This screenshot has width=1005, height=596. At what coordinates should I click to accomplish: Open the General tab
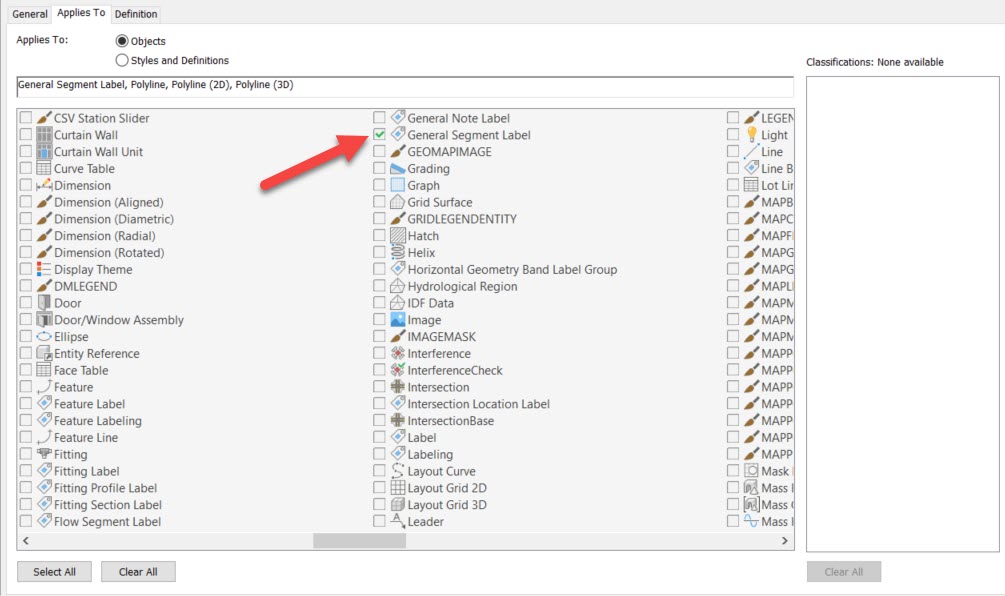point(28,13)
